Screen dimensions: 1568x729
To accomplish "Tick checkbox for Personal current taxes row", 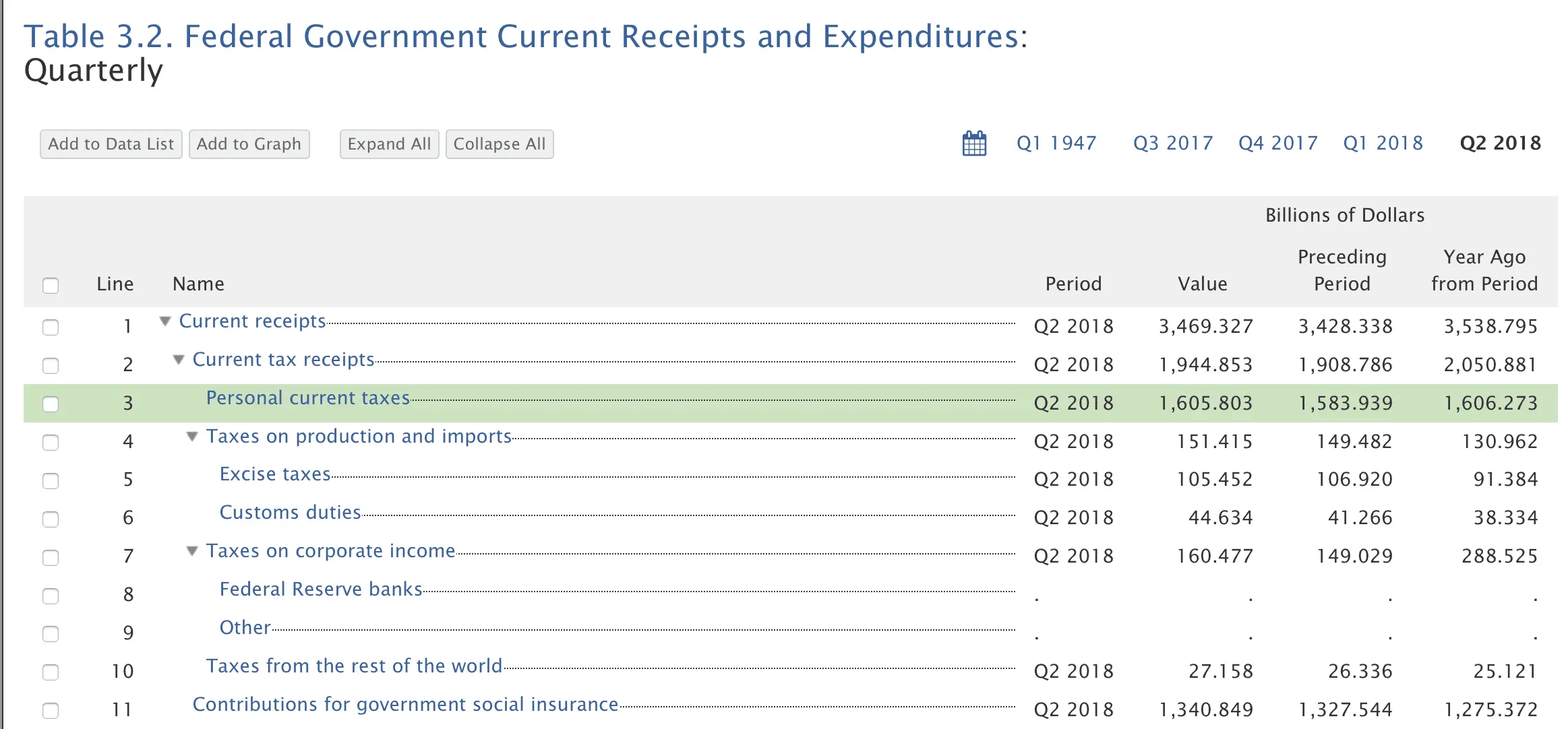I will pyautogui.click(x=51, y=404).
